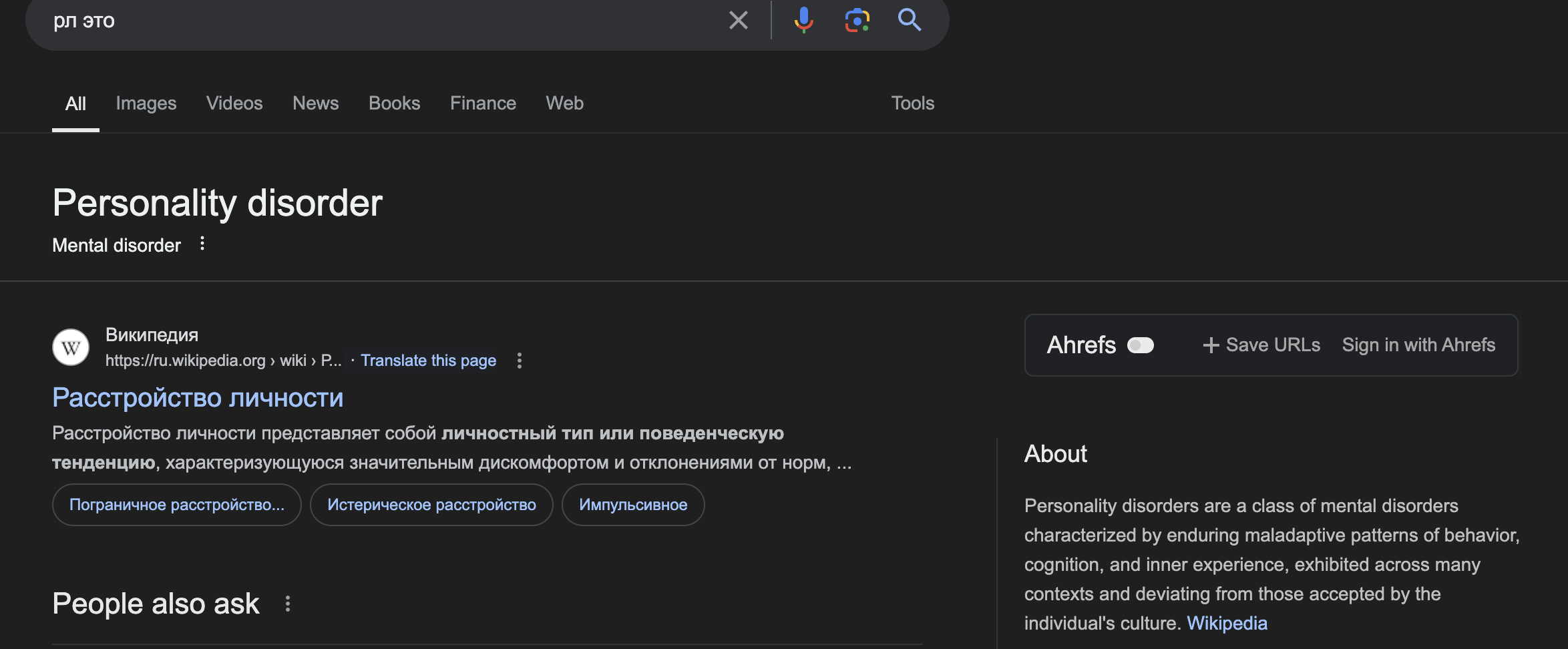Click the ru.wikipedia.org URL breadcrumb
Screen dimensions: 1568x649
tap(223, 361)
